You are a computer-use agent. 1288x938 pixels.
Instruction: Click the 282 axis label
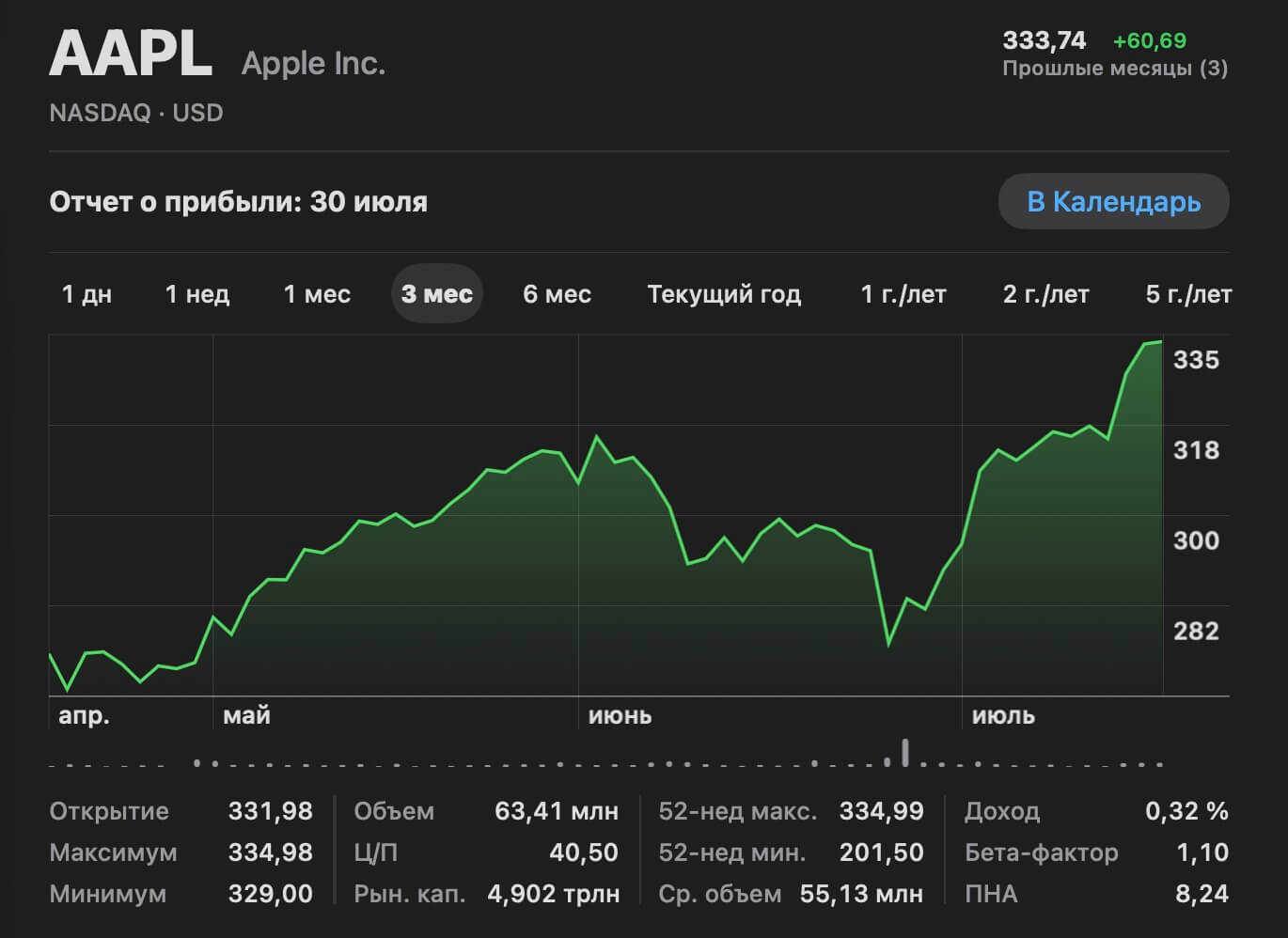(x=1196, y=630)
